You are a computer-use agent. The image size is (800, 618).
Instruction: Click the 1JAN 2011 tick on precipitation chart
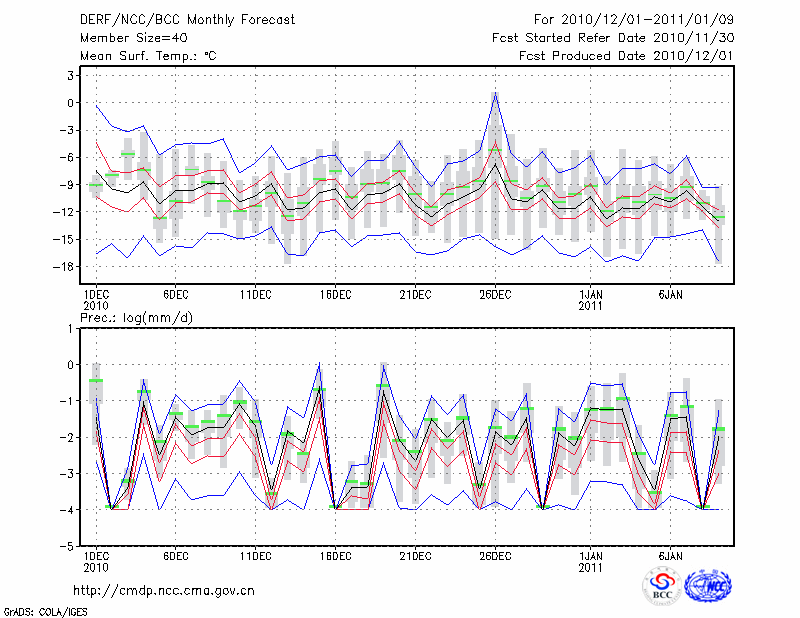[591, 561]
